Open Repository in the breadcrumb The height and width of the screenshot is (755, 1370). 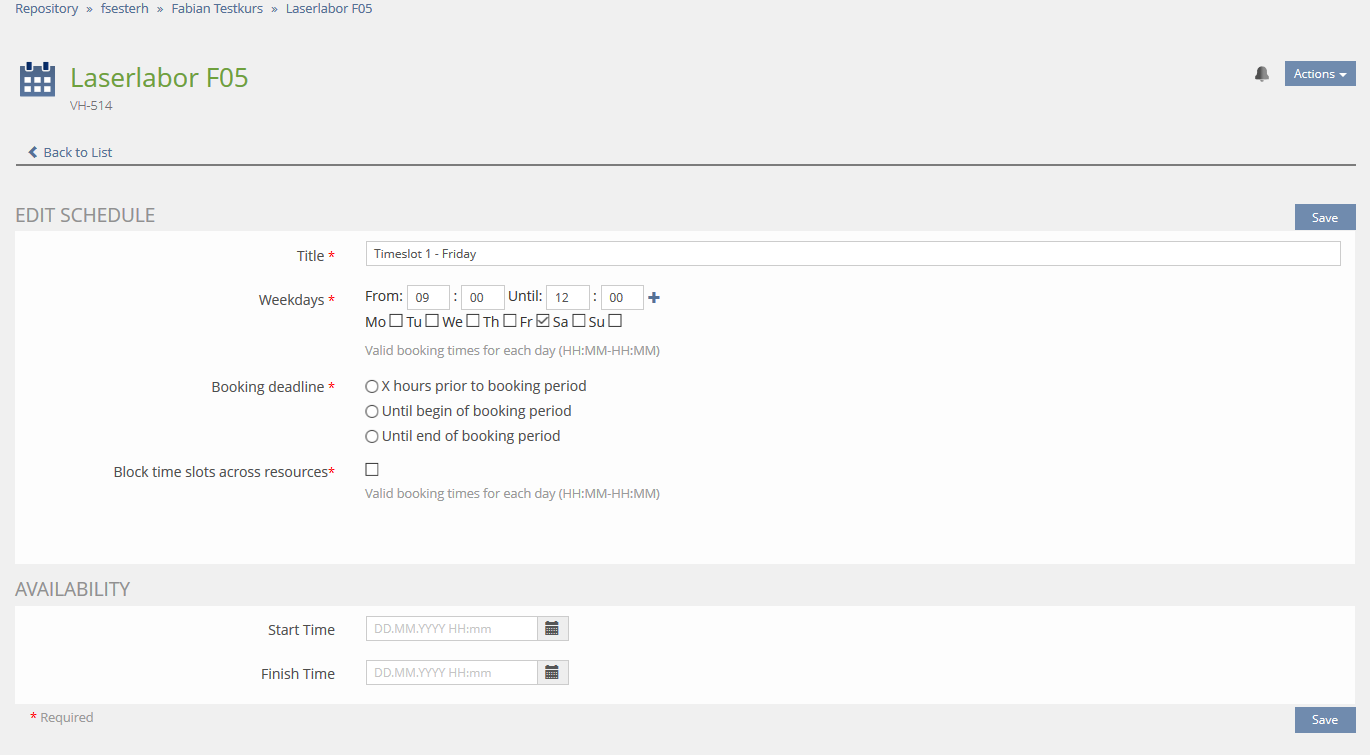click(46, 9)
